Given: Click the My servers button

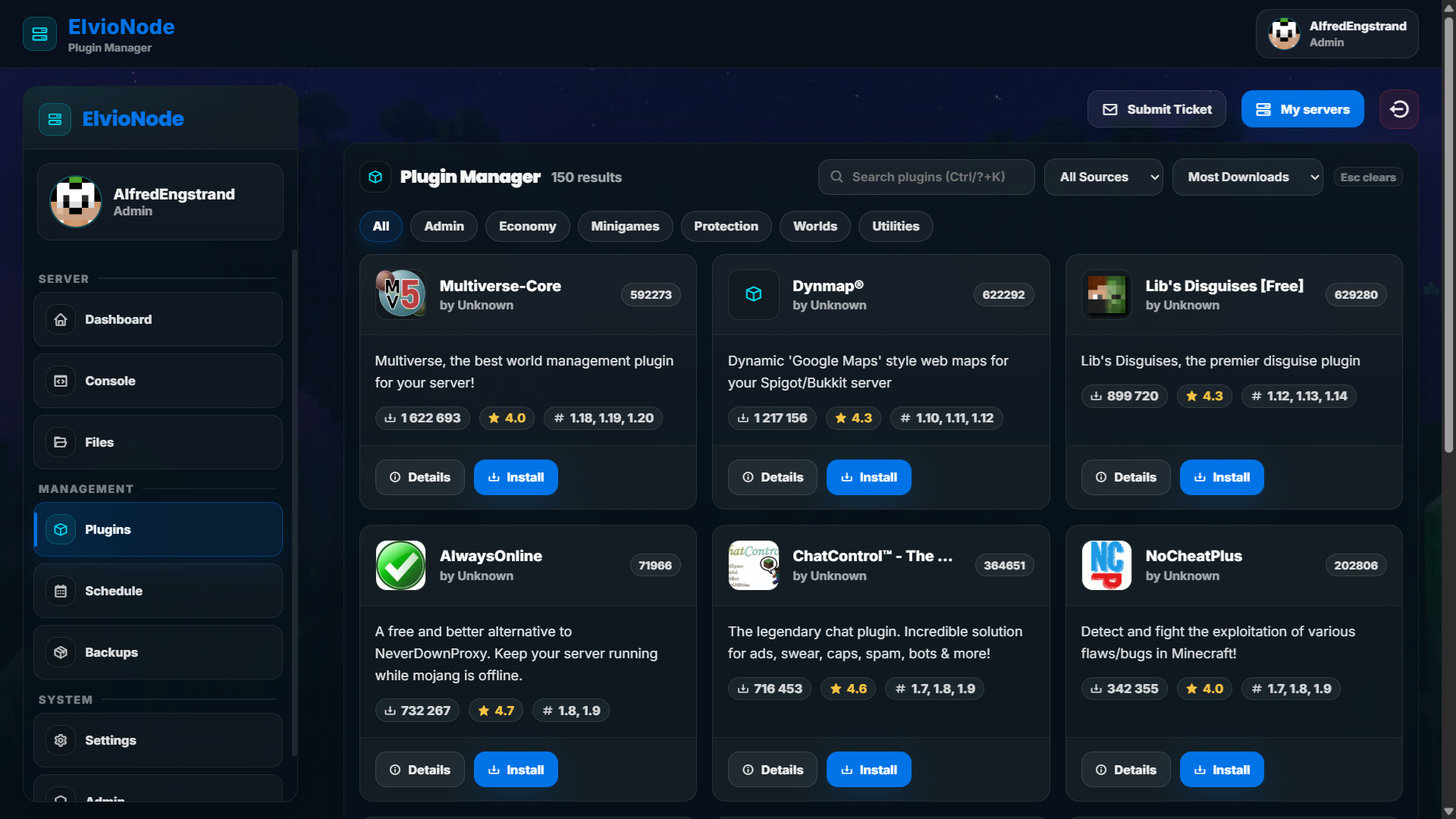Looking at the screenshot, I should (x=1303, y=109).
